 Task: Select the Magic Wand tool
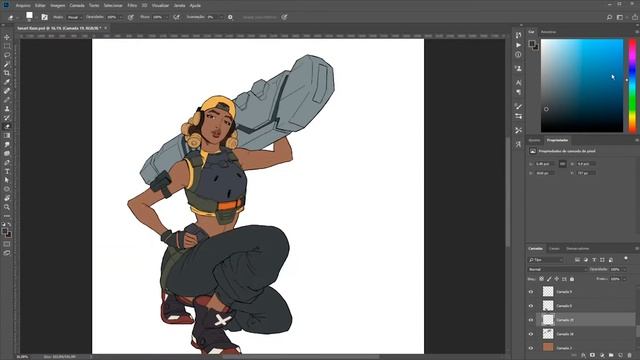(x=7, y=64)
